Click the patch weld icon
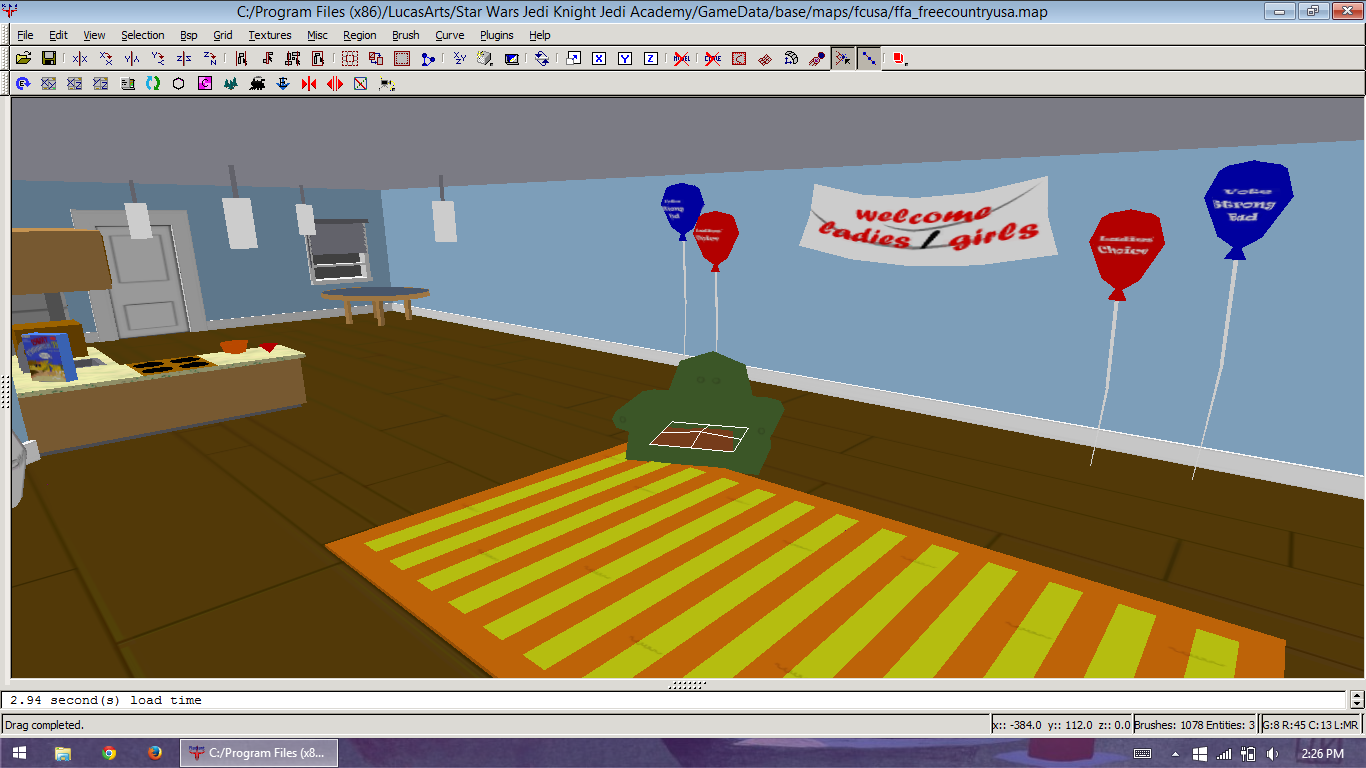Image resolution: width=1366 pixels, height=768 pixels. 817,59
